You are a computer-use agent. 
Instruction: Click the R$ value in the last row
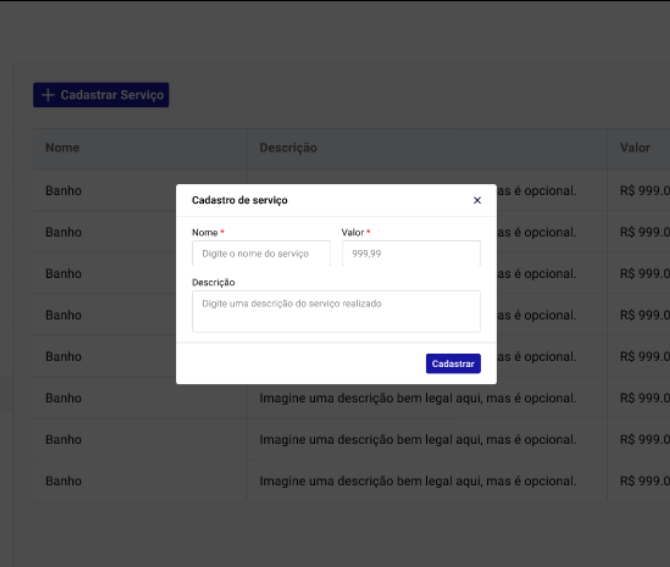(643, 481)
